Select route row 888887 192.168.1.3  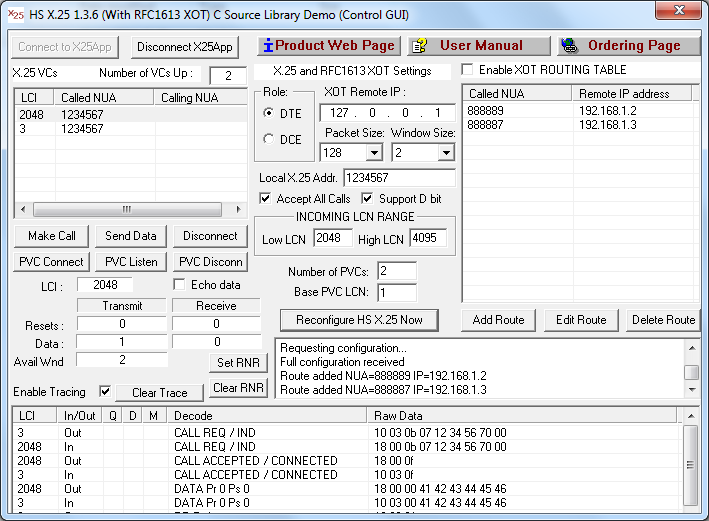pos(580,125)
